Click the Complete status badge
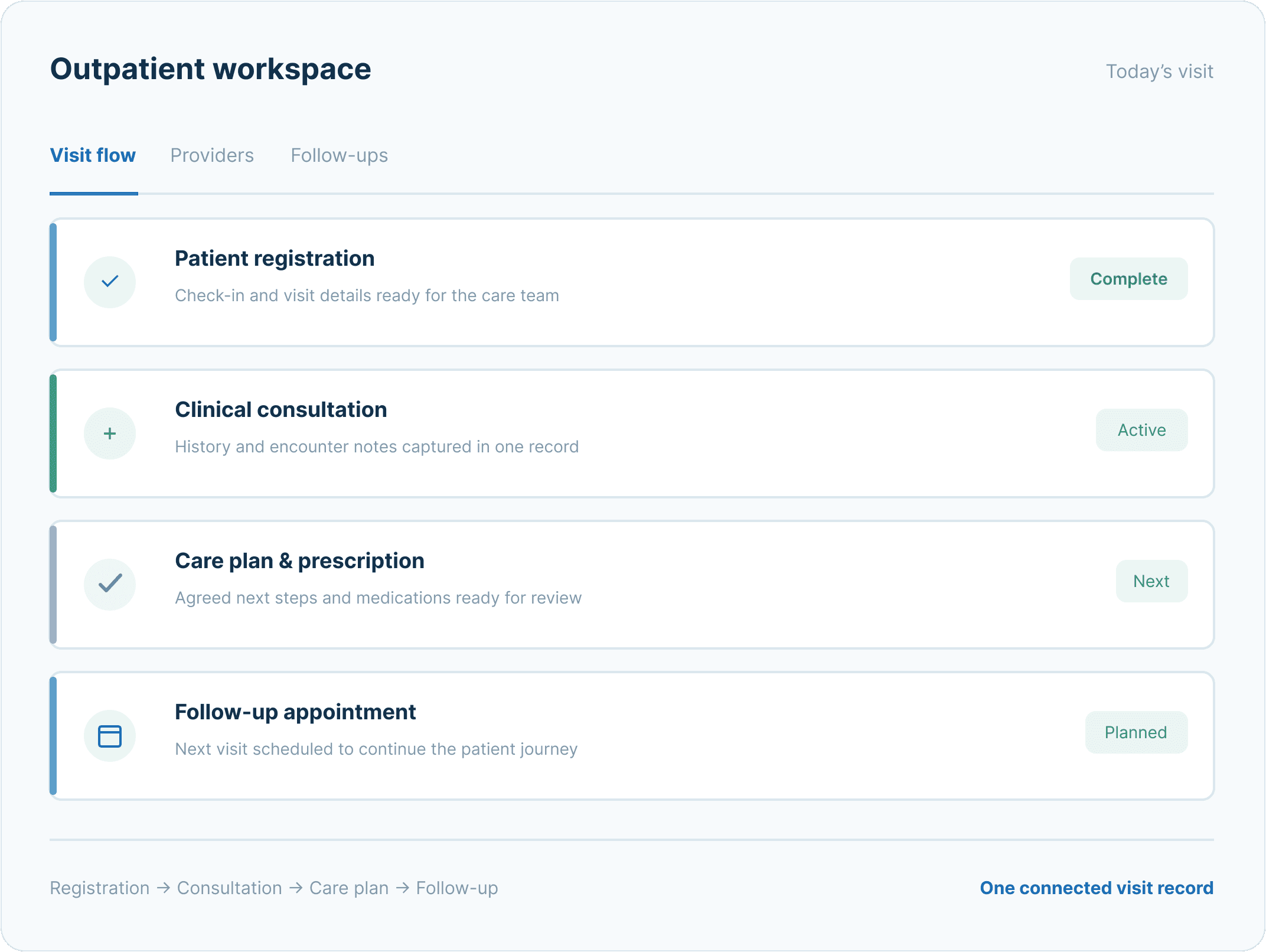The height and width of the screenshot is (952, 1266). [1128, 279]
